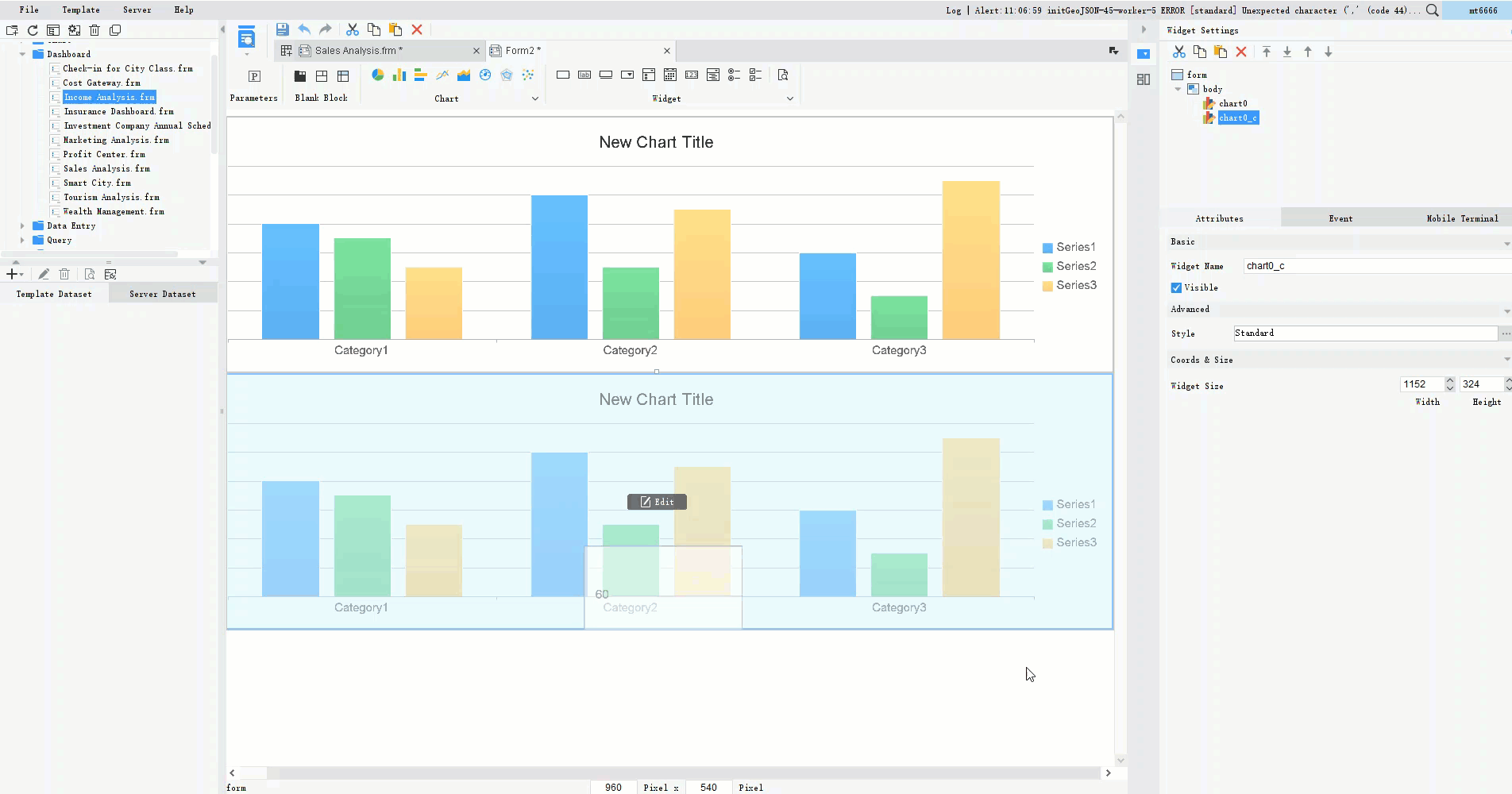This screenshot has width=1512, height=794.
Task: Uncheck the Visible checkbox
Action: (x=1176, y=287)
